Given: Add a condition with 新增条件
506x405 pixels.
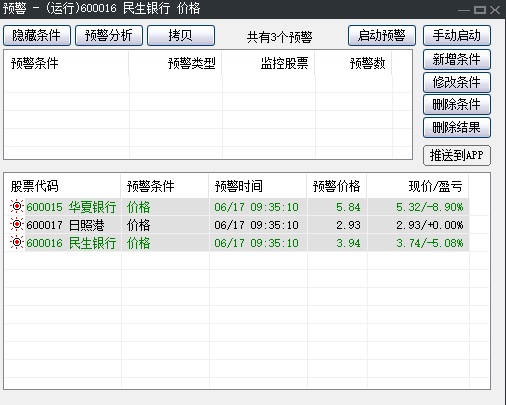Looking at the screenshot, I should (x=457, y=60).
